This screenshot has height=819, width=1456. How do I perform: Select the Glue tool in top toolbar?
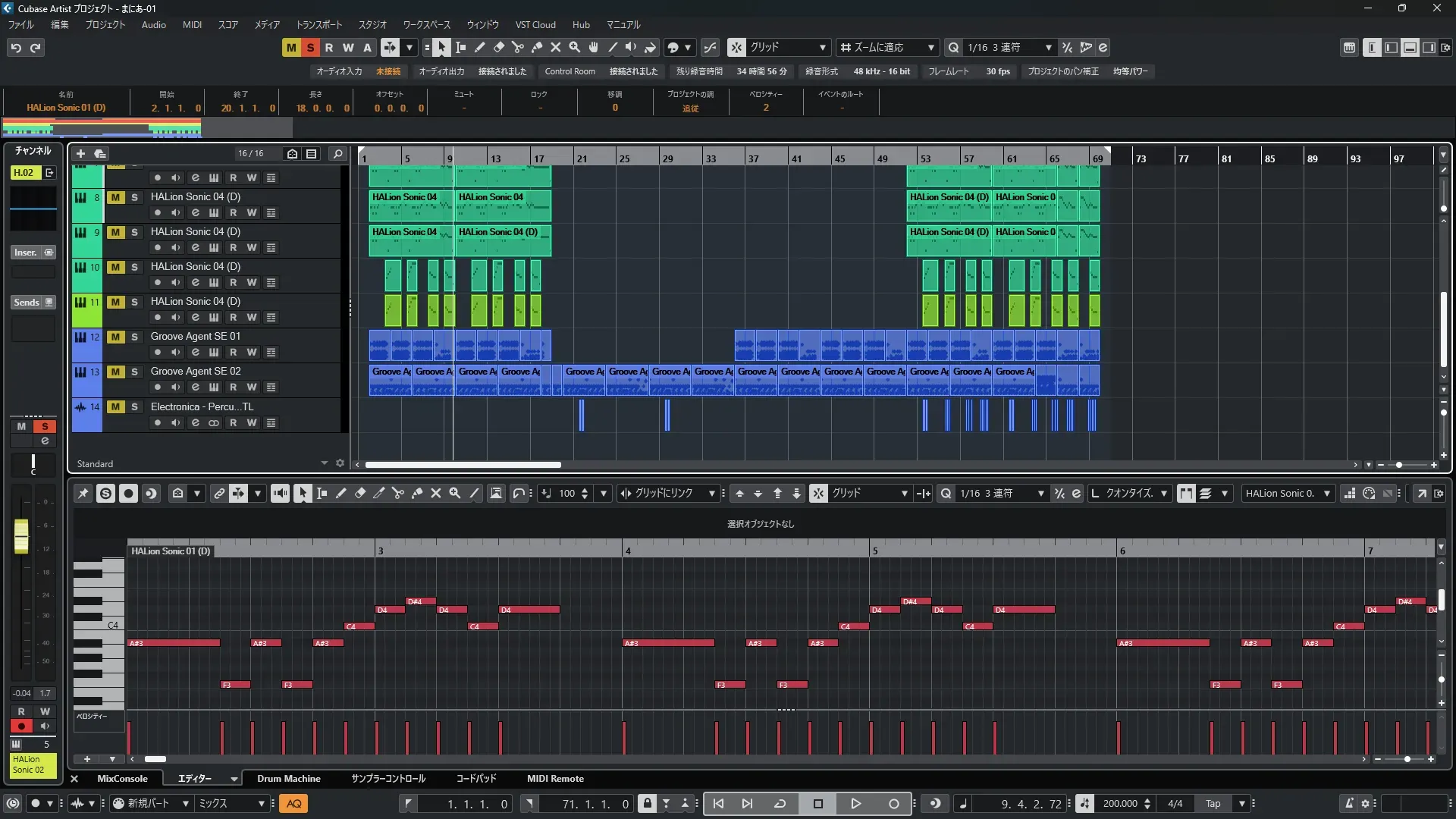coord(537,48)
